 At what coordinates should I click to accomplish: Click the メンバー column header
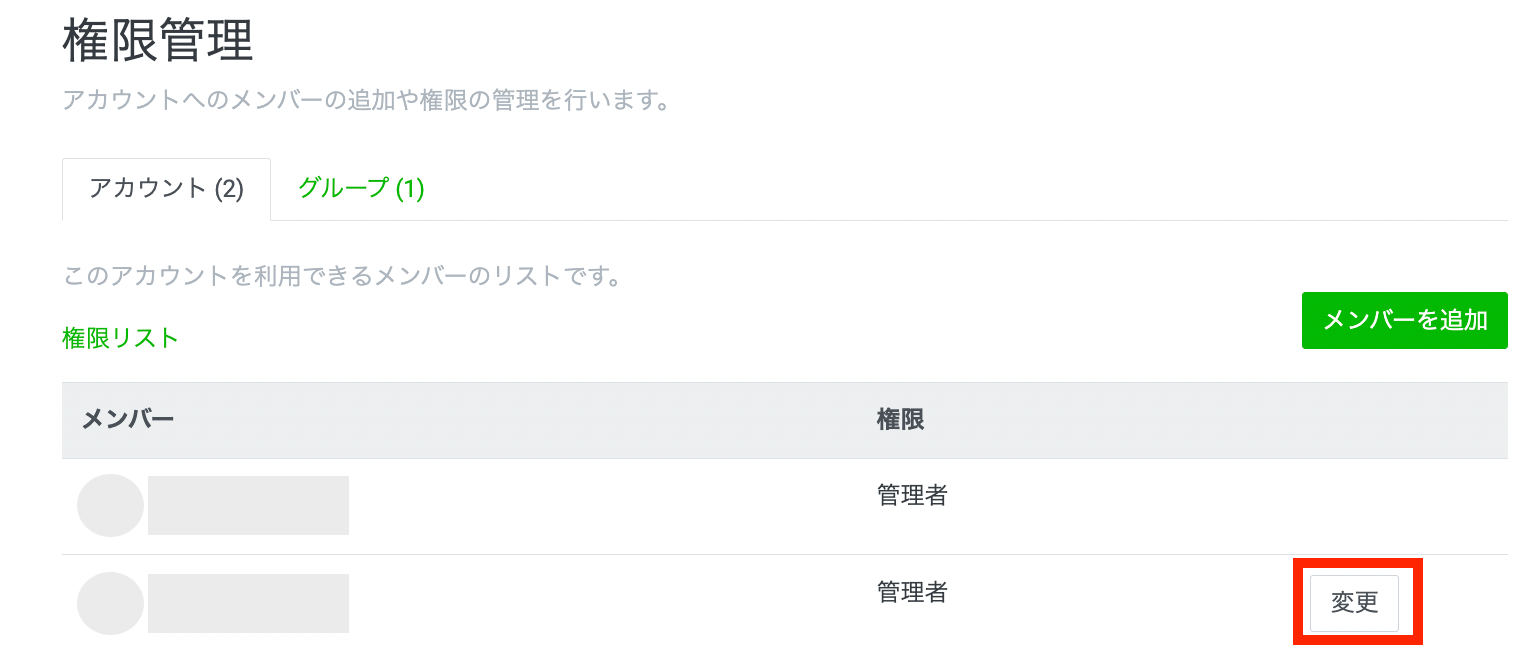127,420
